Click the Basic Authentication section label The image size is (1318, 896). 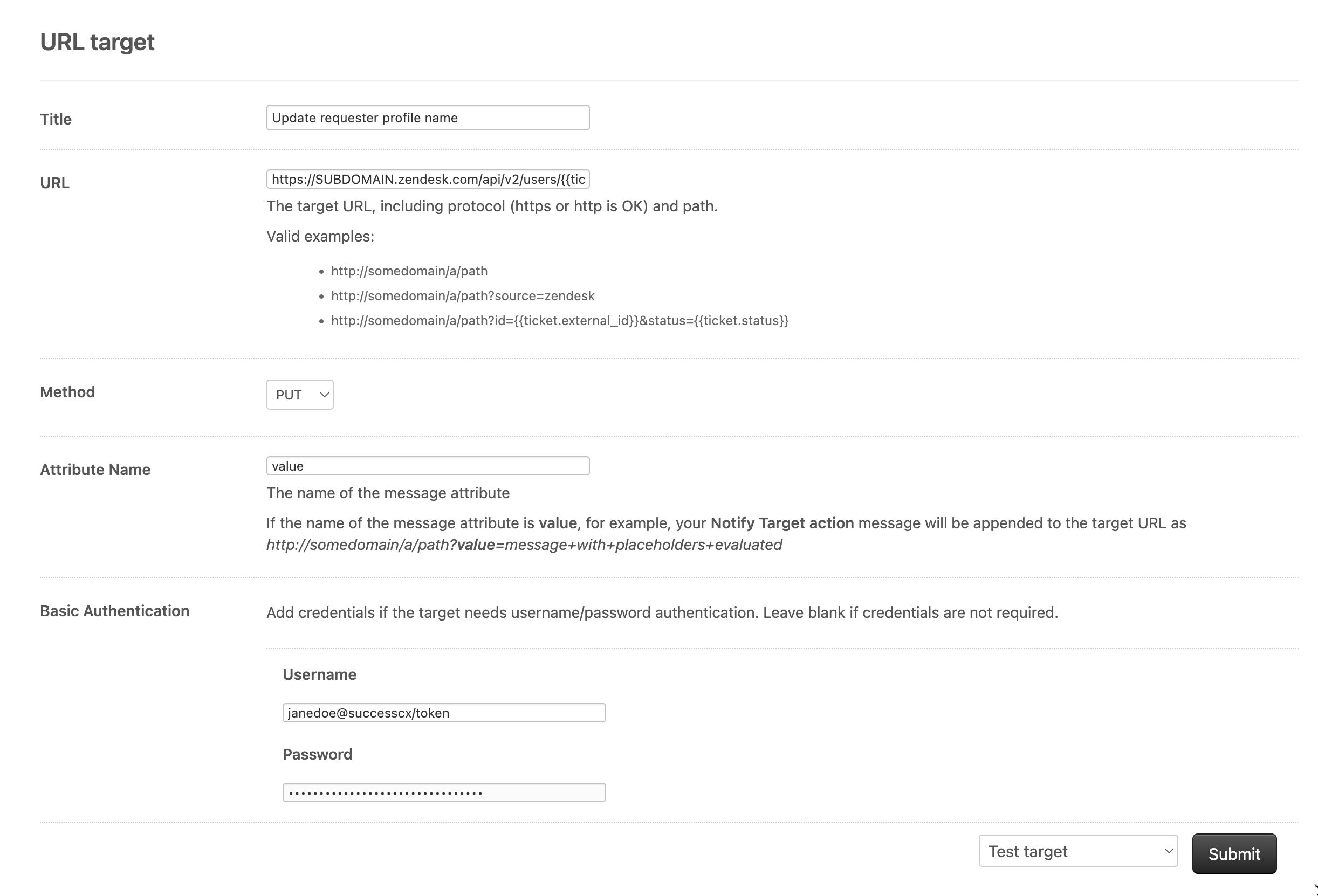(x=114, y=611)
